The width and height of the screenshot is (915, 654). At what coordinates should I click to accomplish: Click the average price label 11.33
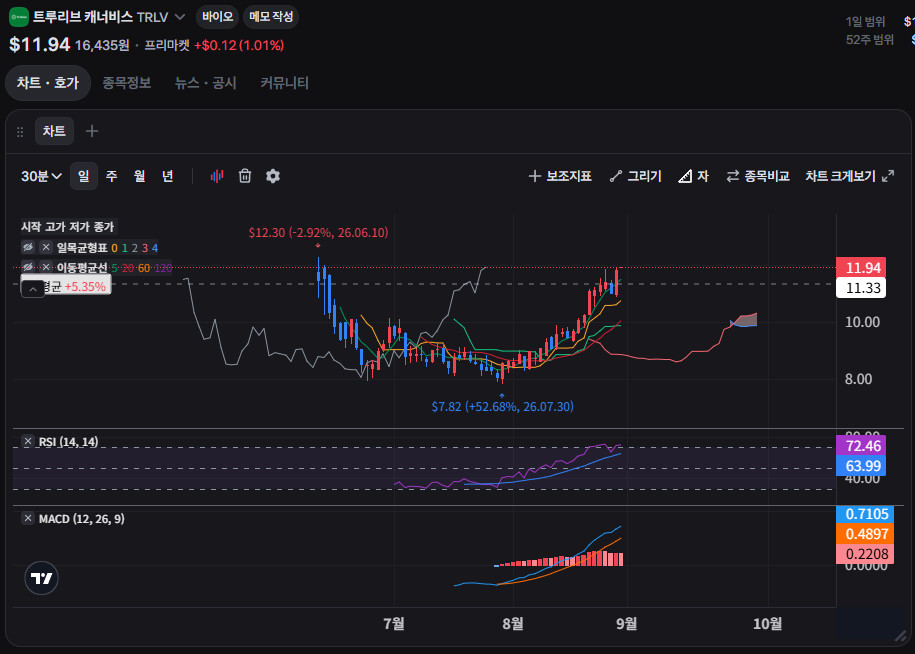pyautogui.click(x=861, y=288)
